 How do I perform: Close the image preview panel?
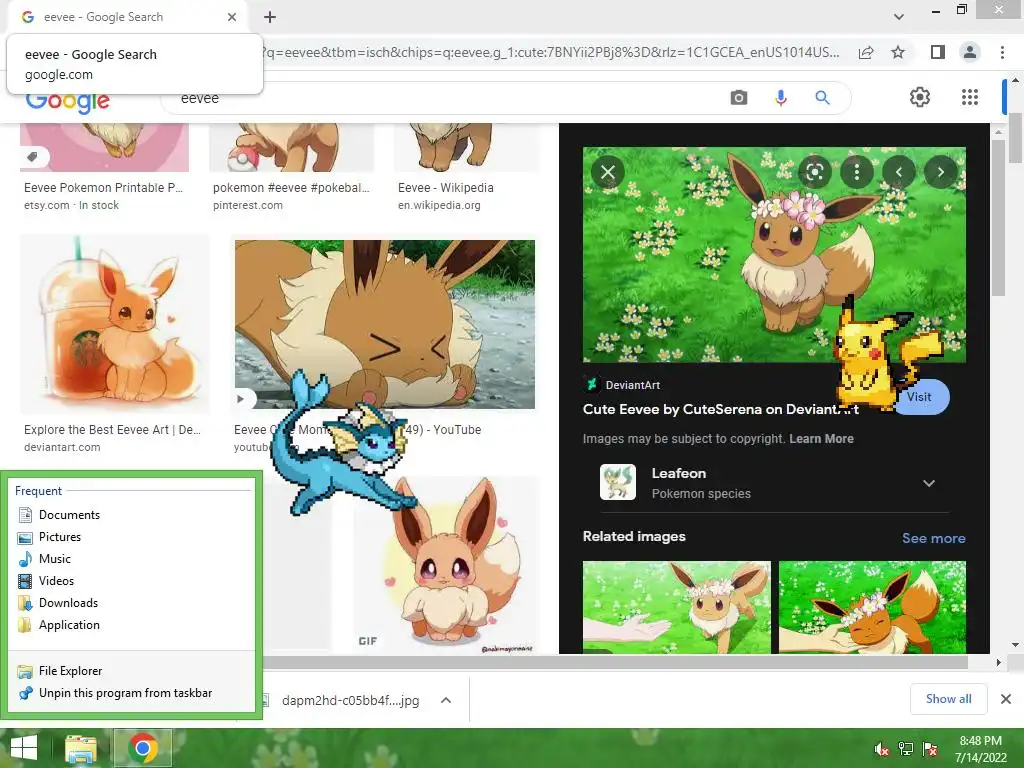click(608, 172)
